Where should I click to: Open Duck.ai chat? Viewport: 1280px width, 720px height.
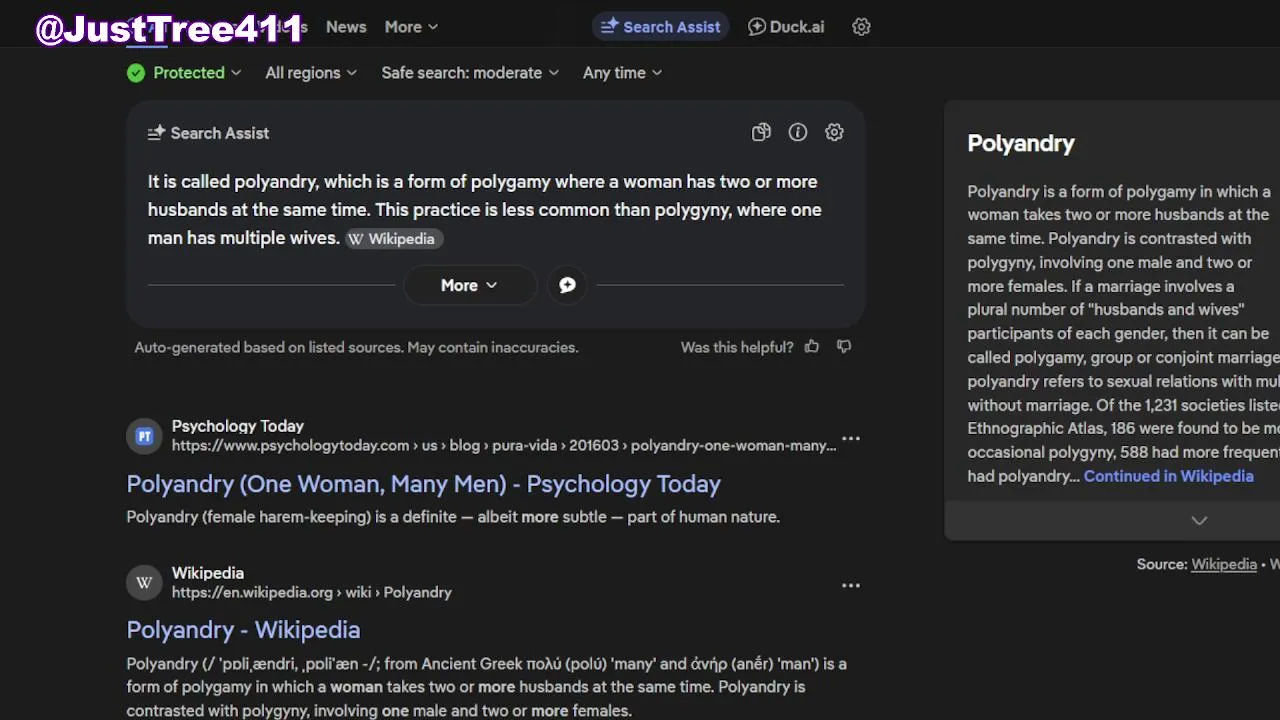[787, 27]
